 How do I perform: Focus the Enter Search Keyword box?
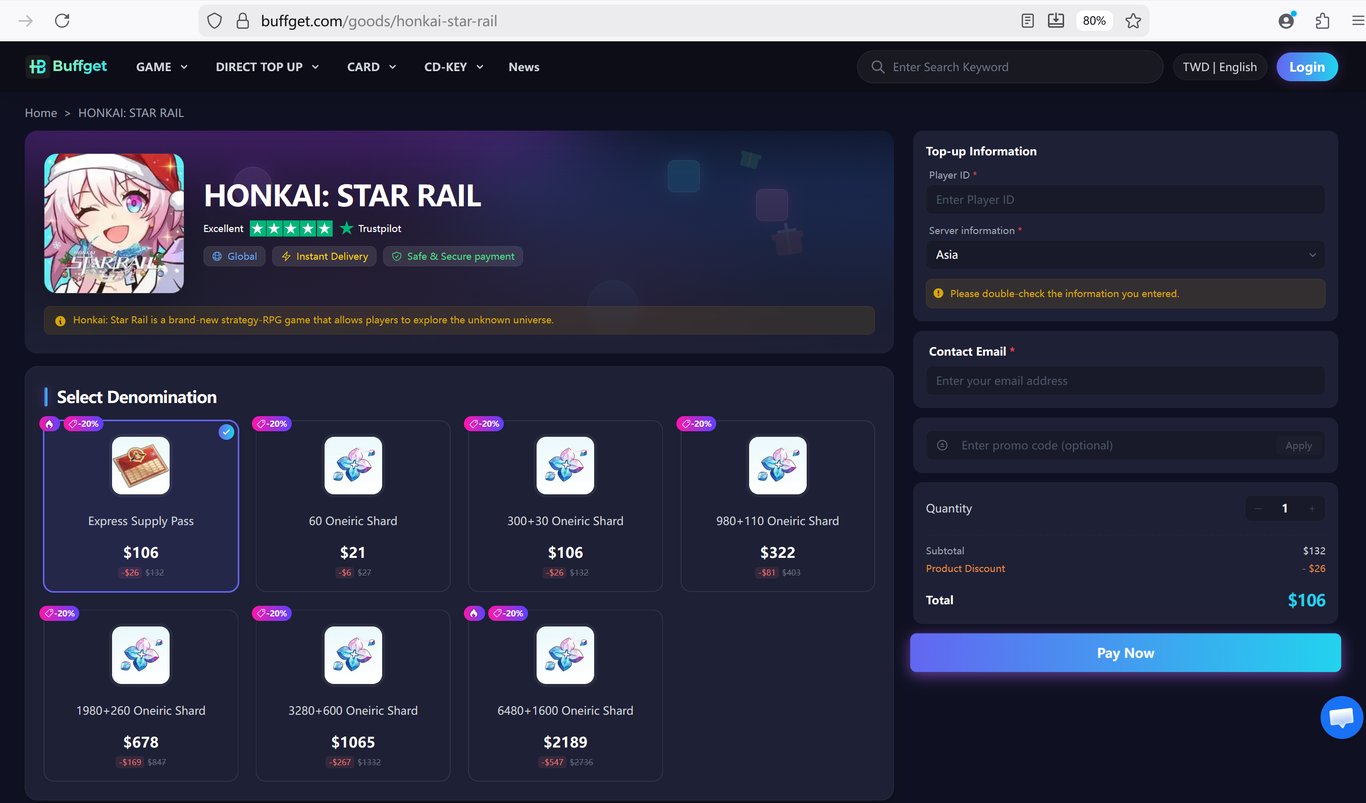1010,67
